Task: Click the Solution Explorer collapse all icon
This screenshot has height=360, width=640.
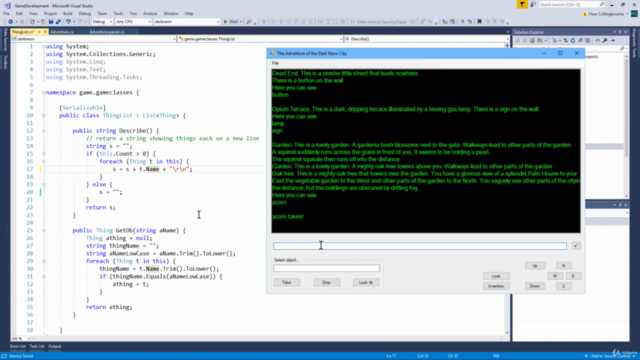Action: coord(580,40)
